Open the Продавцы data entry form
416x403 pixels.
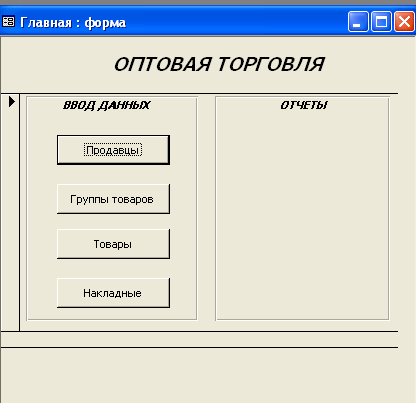click(113, 150)
